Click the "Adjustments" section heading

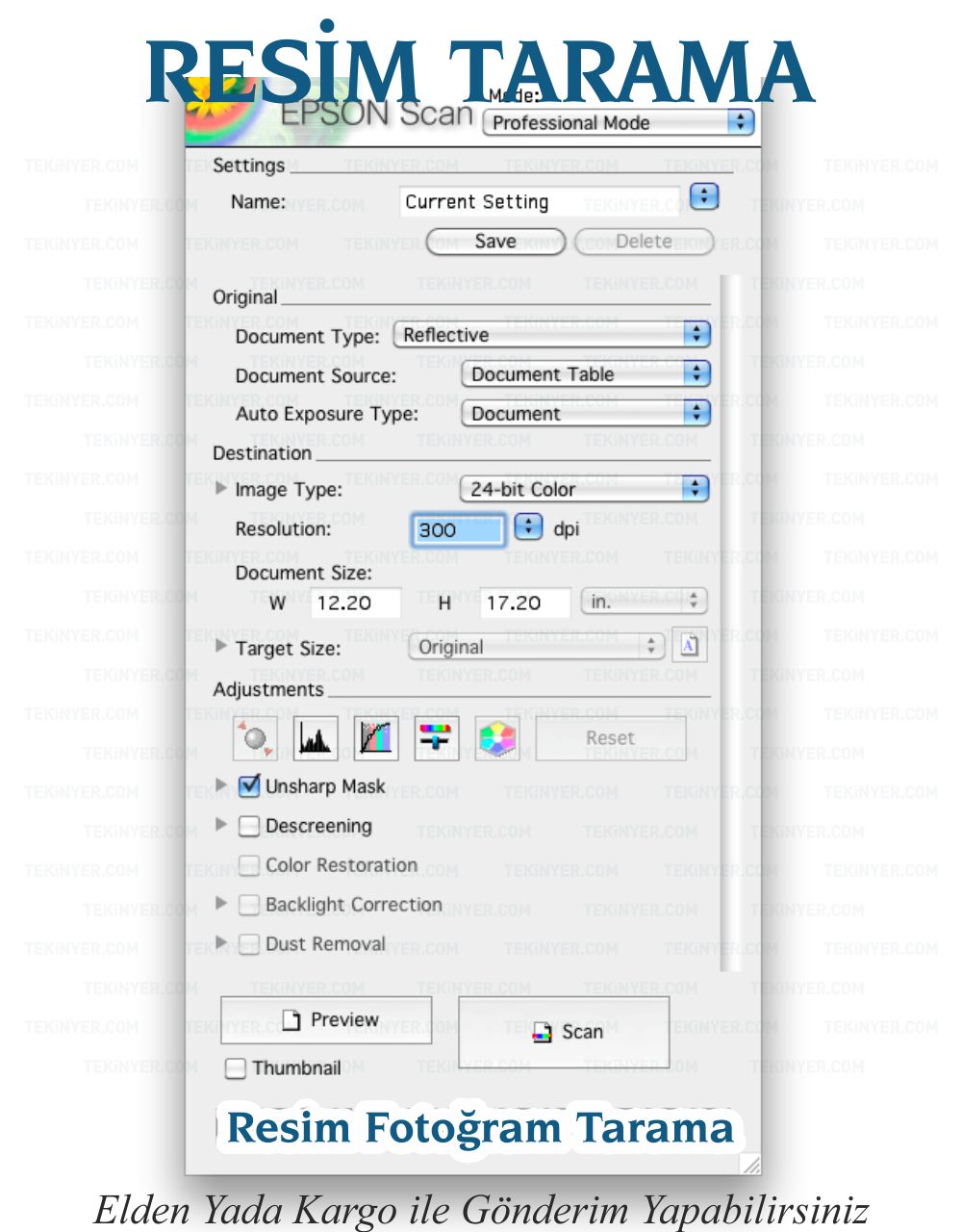pos(268,690)
